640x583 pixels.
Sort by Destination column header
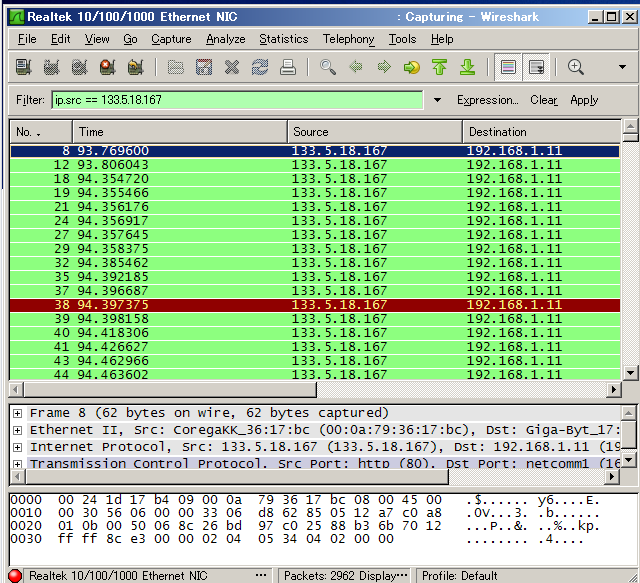pyautogui.click(x=542, y=132)
